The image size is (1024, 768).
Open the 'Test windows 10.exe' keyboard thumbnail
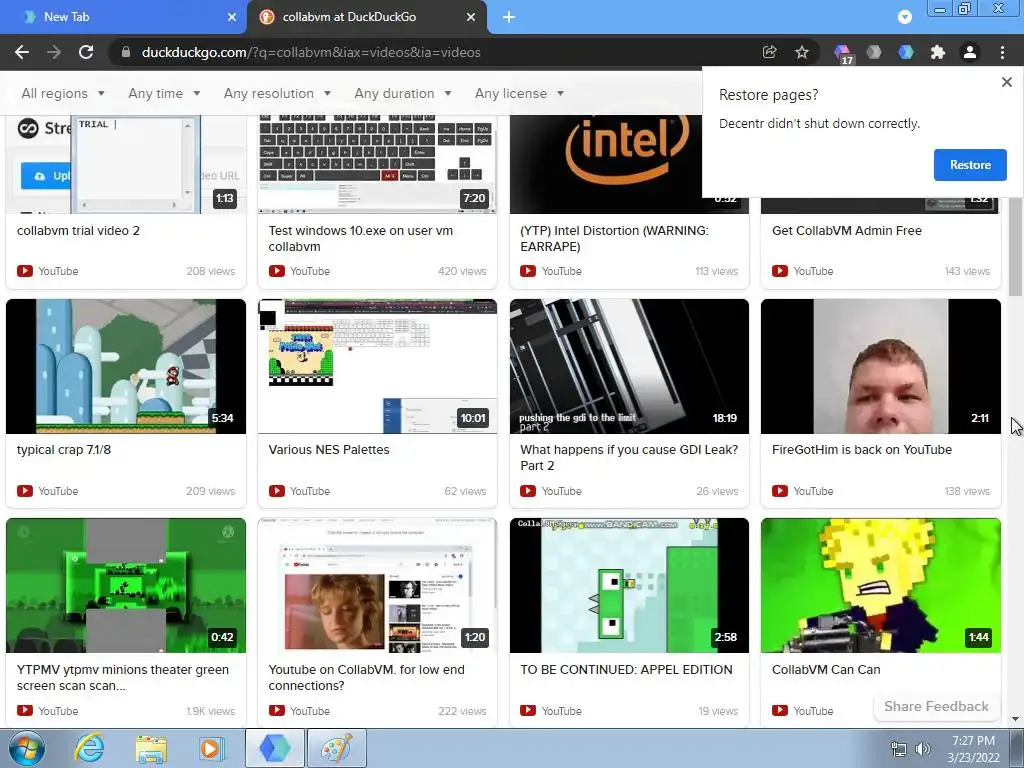pos(377,165)
